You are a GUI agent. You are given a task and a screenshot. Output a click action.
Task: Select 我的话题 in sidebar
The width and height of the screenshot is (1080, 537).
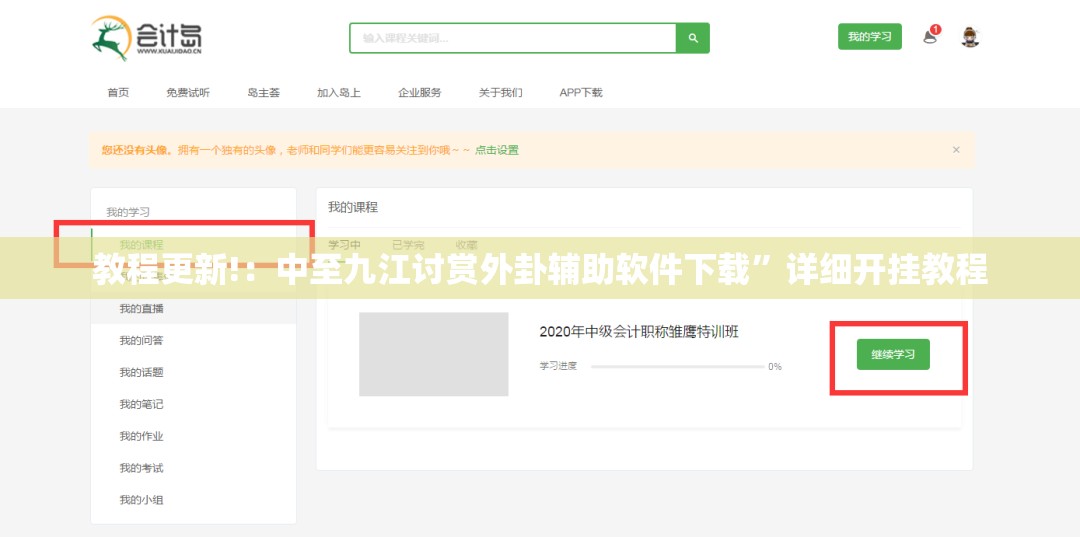141,372
